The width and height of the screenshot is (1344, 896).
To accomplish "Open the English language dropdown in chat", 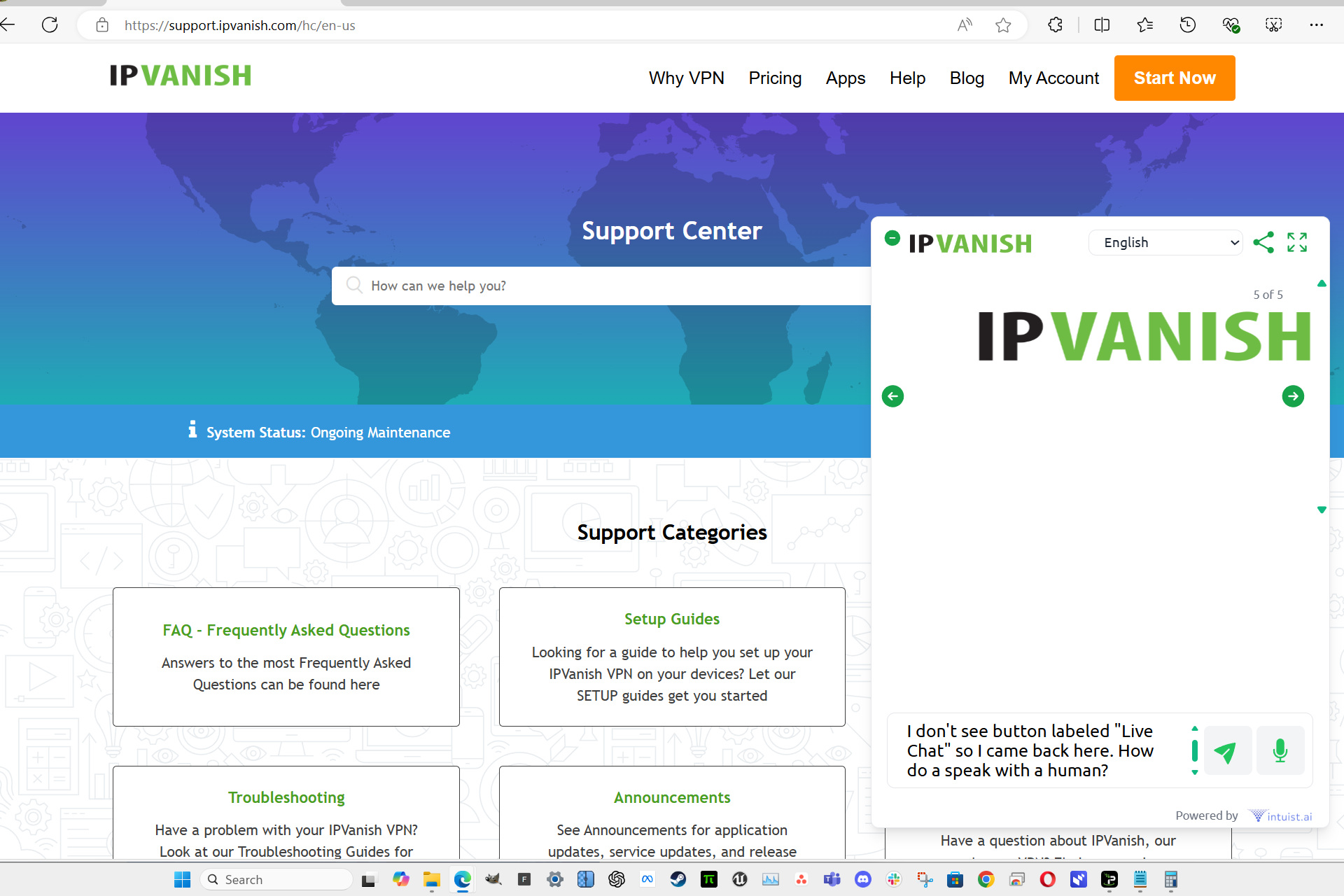I will [x=1165, y=243].
